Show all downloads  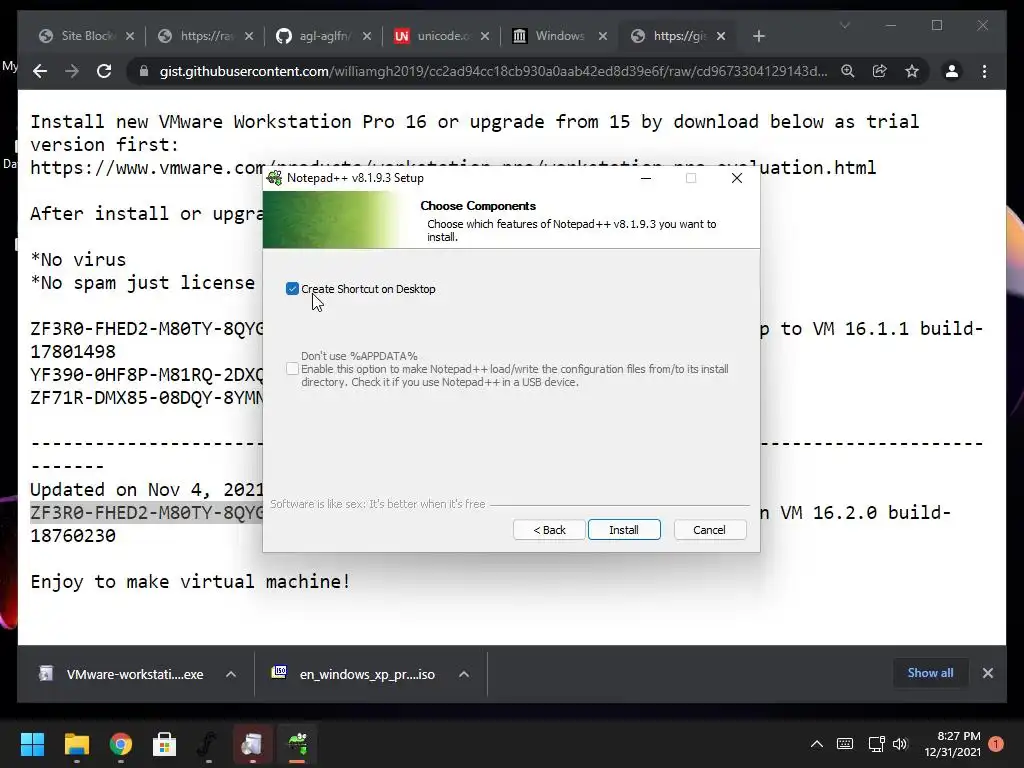click(930, 673)
